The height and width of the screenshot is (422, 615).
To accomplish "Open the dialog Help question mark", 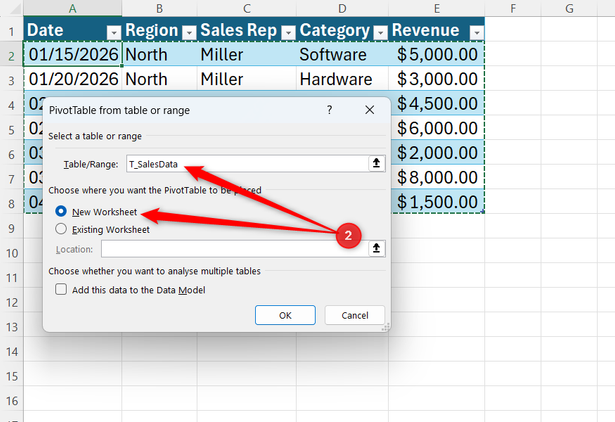I will pyautogui.click(x=329, y=110).
